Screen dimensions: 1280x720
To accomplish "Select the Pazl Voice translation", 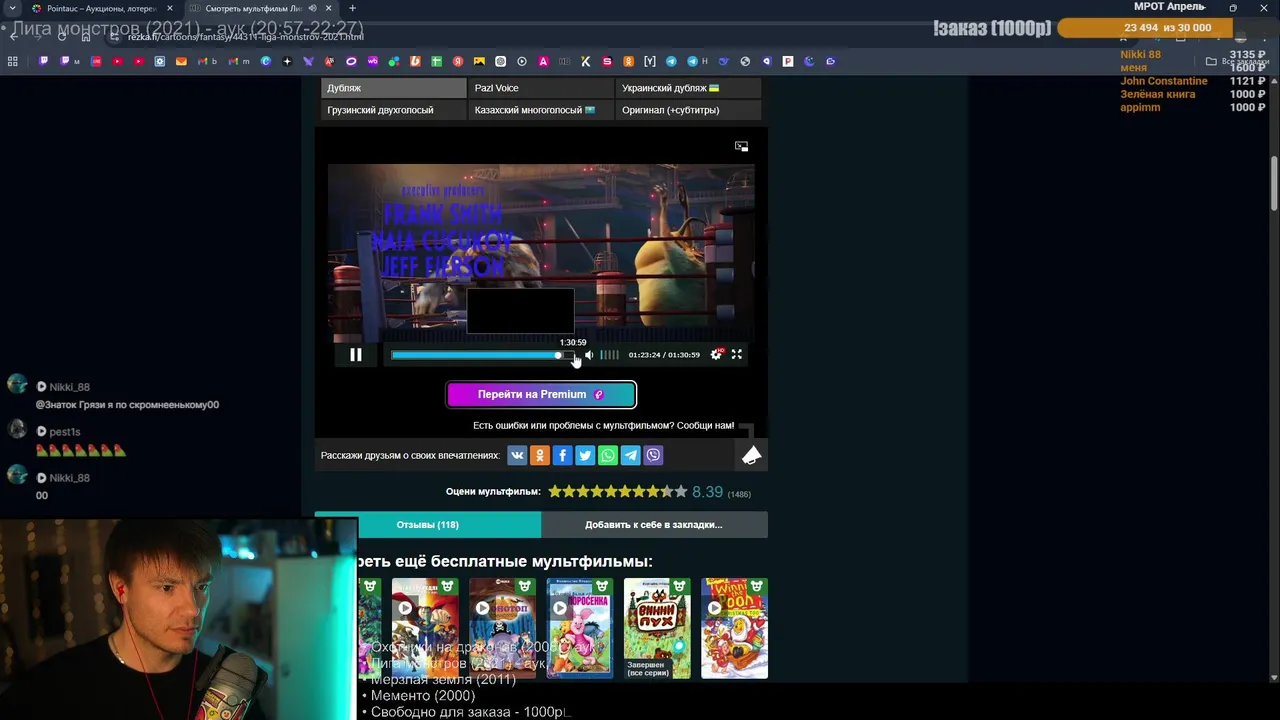I will tap(541, 88).
